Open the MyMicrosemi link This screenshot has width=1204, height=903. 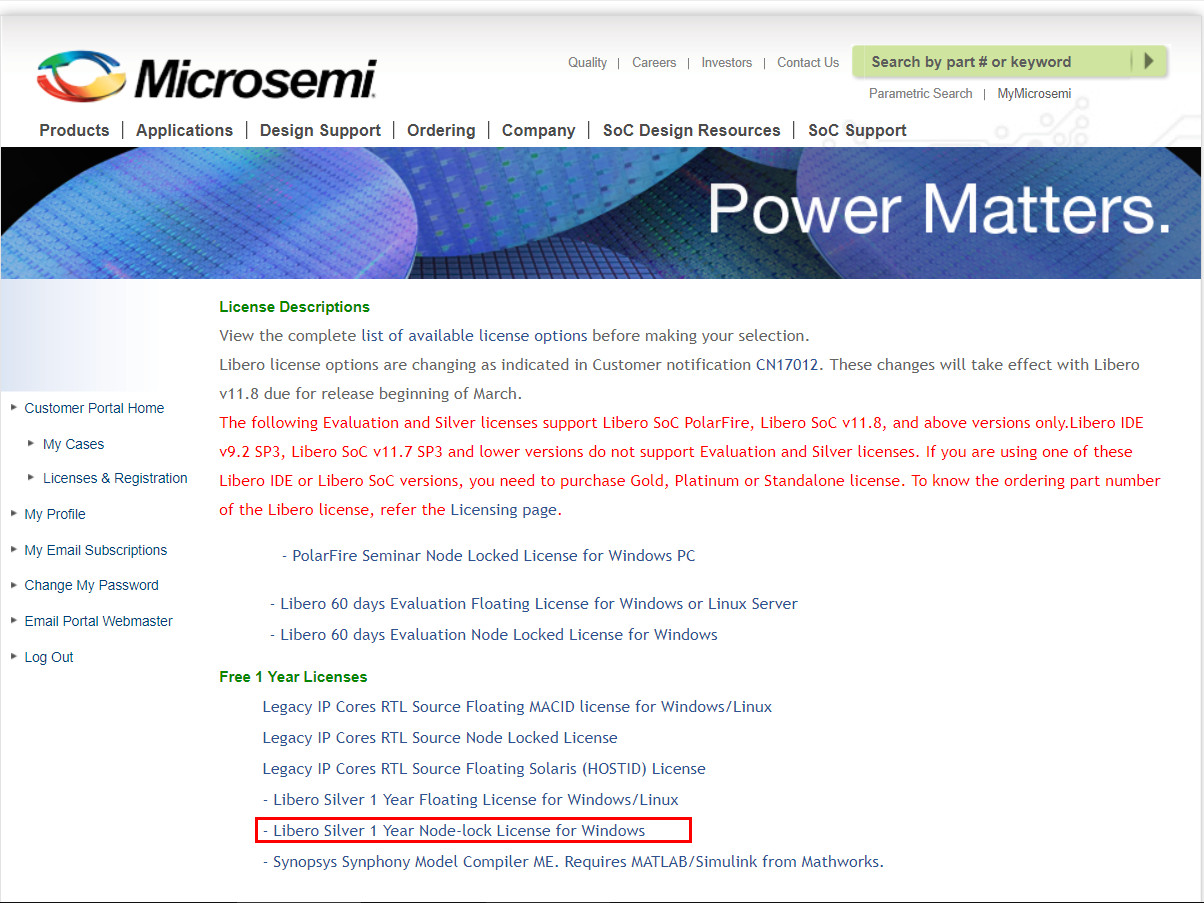tap(1034, 93)
